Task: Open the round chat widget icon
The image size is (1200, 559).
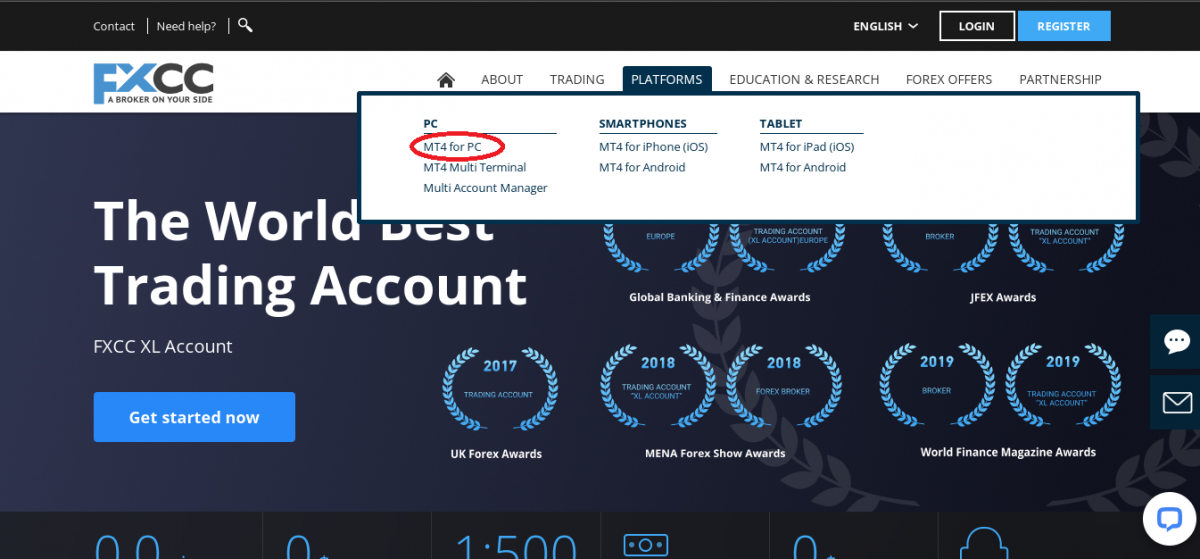Action: pos(1170,518)
